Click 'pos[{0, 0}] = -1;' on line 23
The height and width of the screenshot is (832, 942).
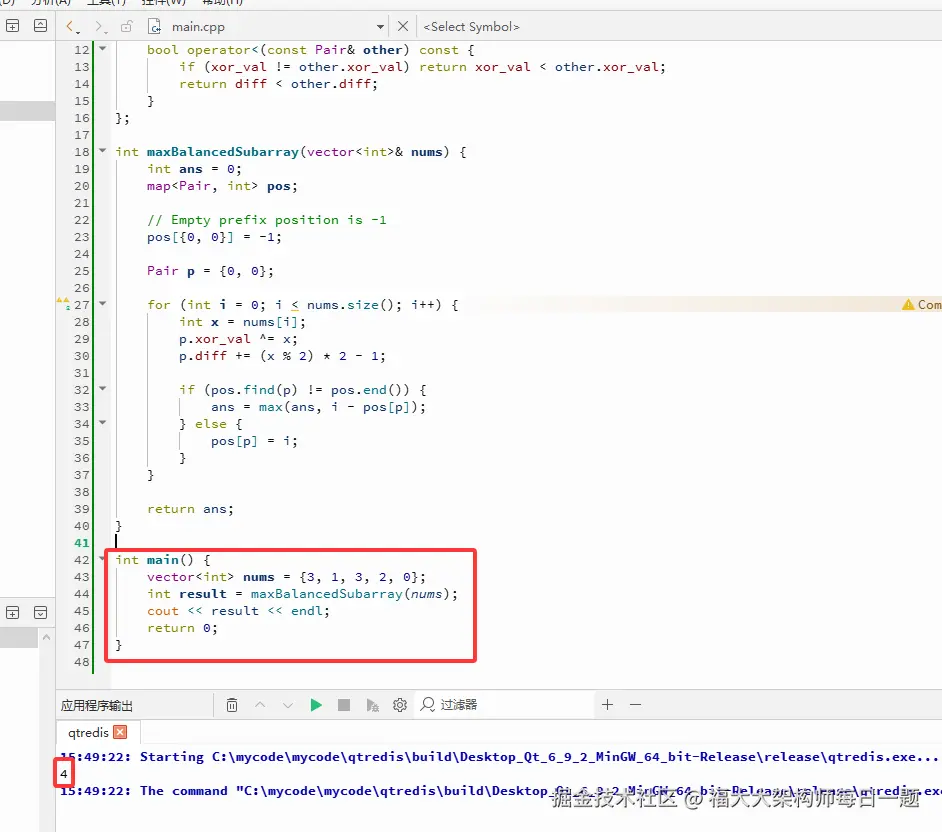(x=214, y=237)
